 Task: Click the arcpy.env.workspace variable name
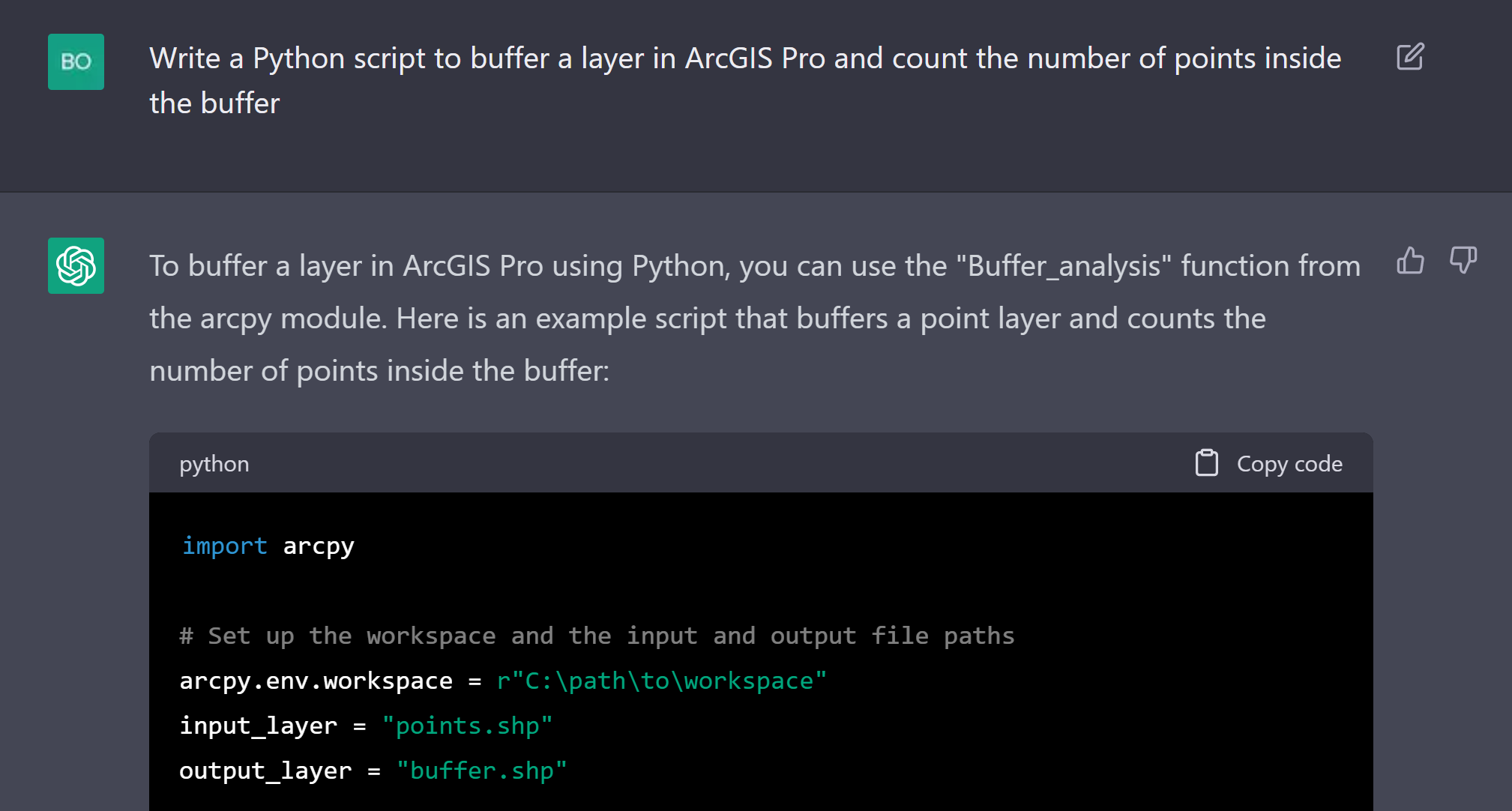(316, 681)
